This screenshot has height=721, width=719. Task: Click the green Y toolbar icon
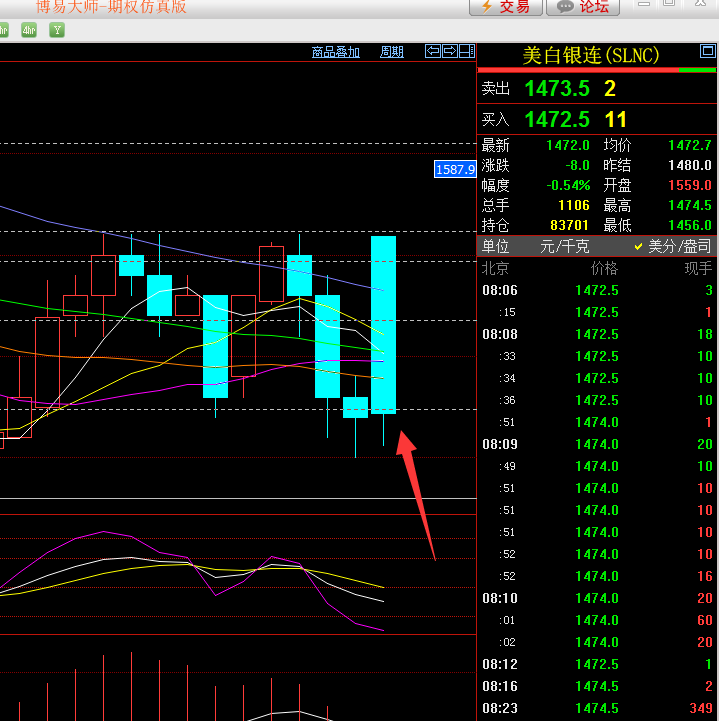[57, 30]
